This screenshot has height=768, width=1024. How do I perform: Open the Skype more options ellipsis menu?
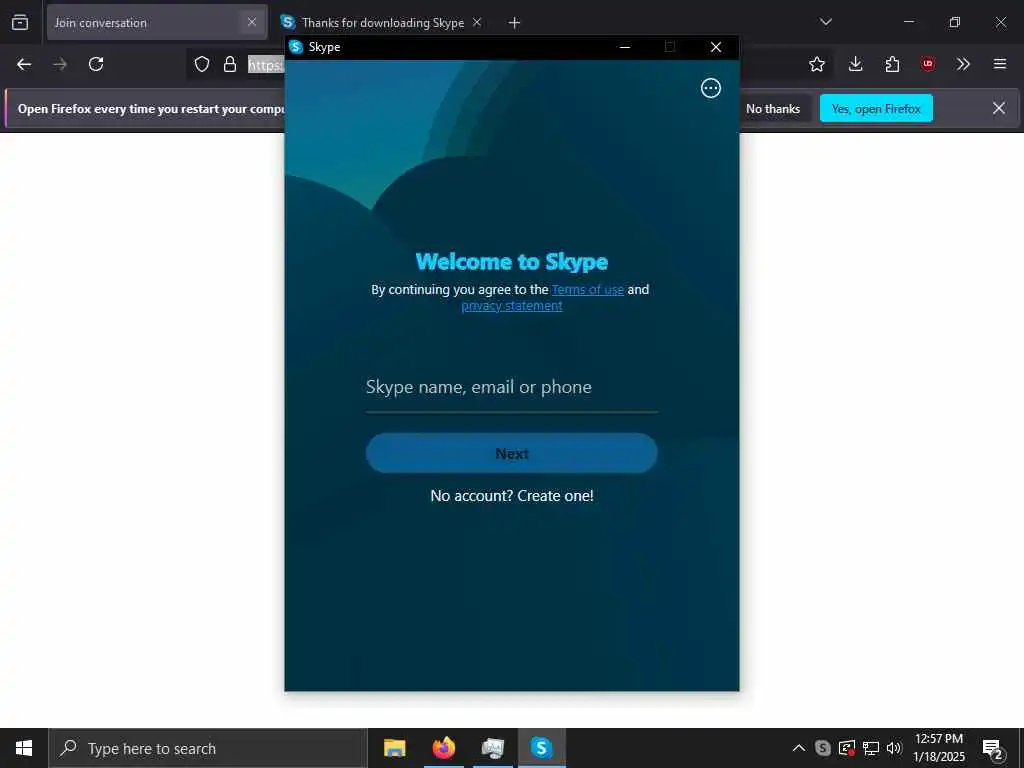click(x=711, y=88)
